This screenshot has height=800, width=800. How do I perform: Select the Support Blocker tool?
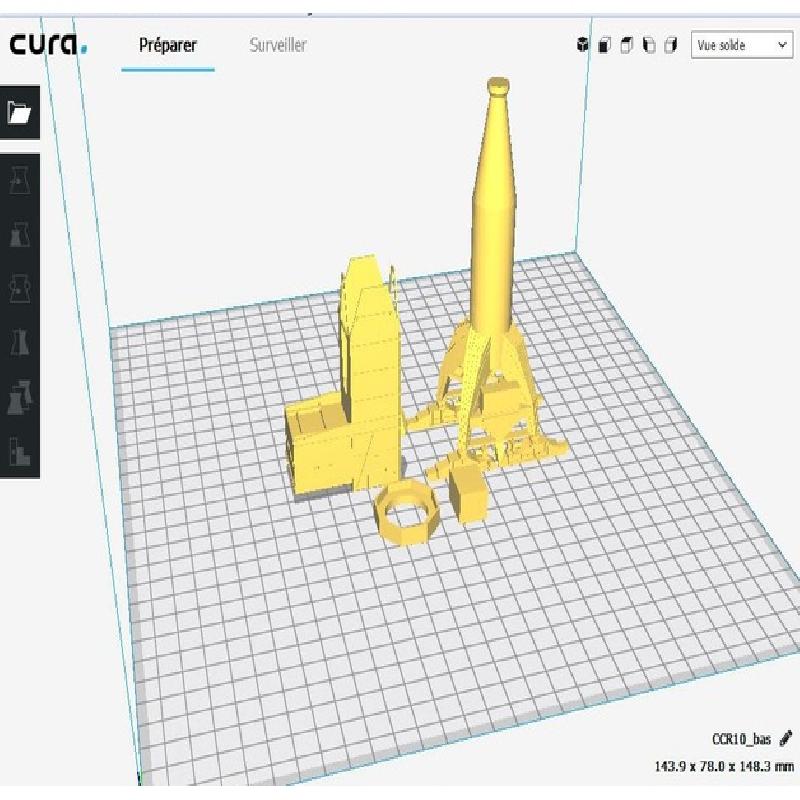pyautogui.click(x=19, y=451)
